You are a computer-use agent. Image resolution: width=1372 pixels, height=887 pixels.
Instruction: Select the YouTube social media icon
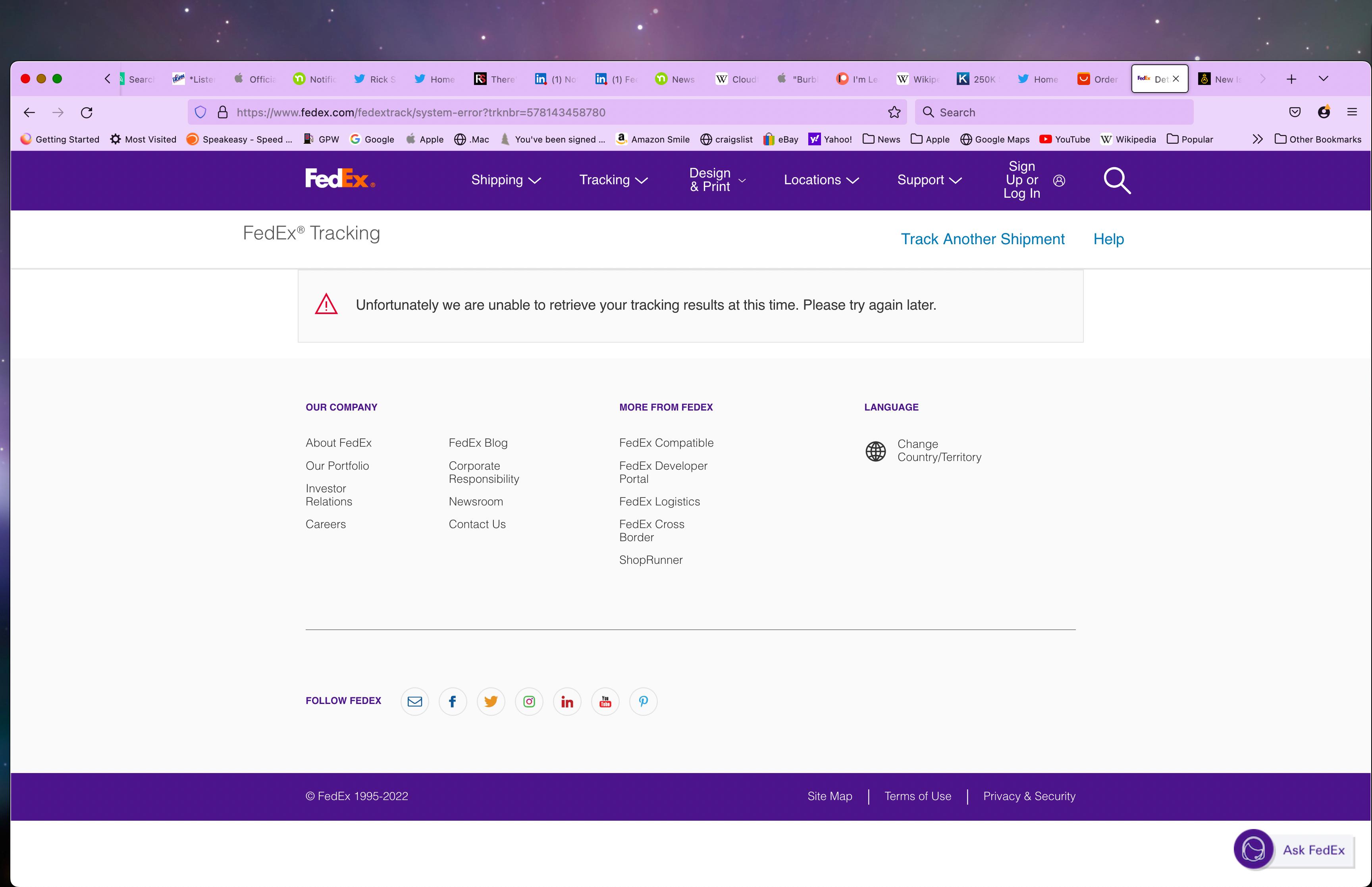pos(605,702)
